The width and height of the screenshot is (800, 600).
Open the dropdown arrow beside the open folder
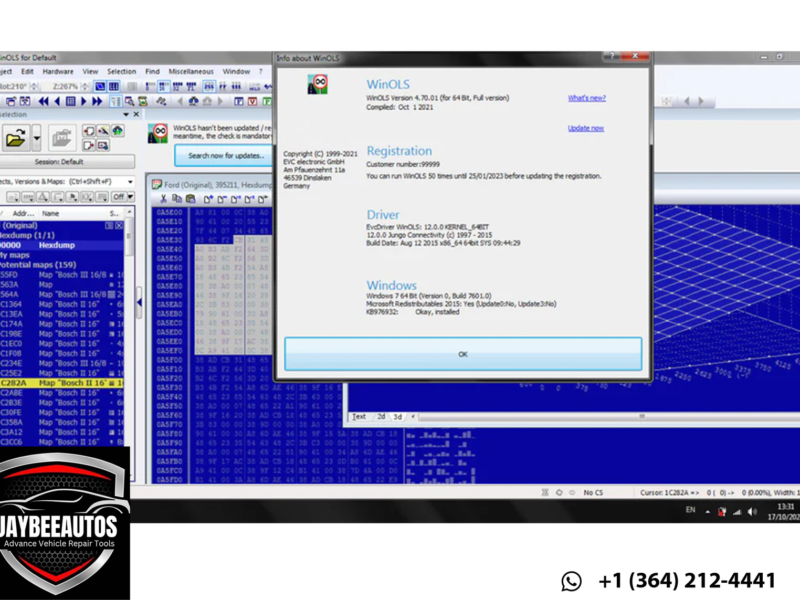tap(37, 138)
